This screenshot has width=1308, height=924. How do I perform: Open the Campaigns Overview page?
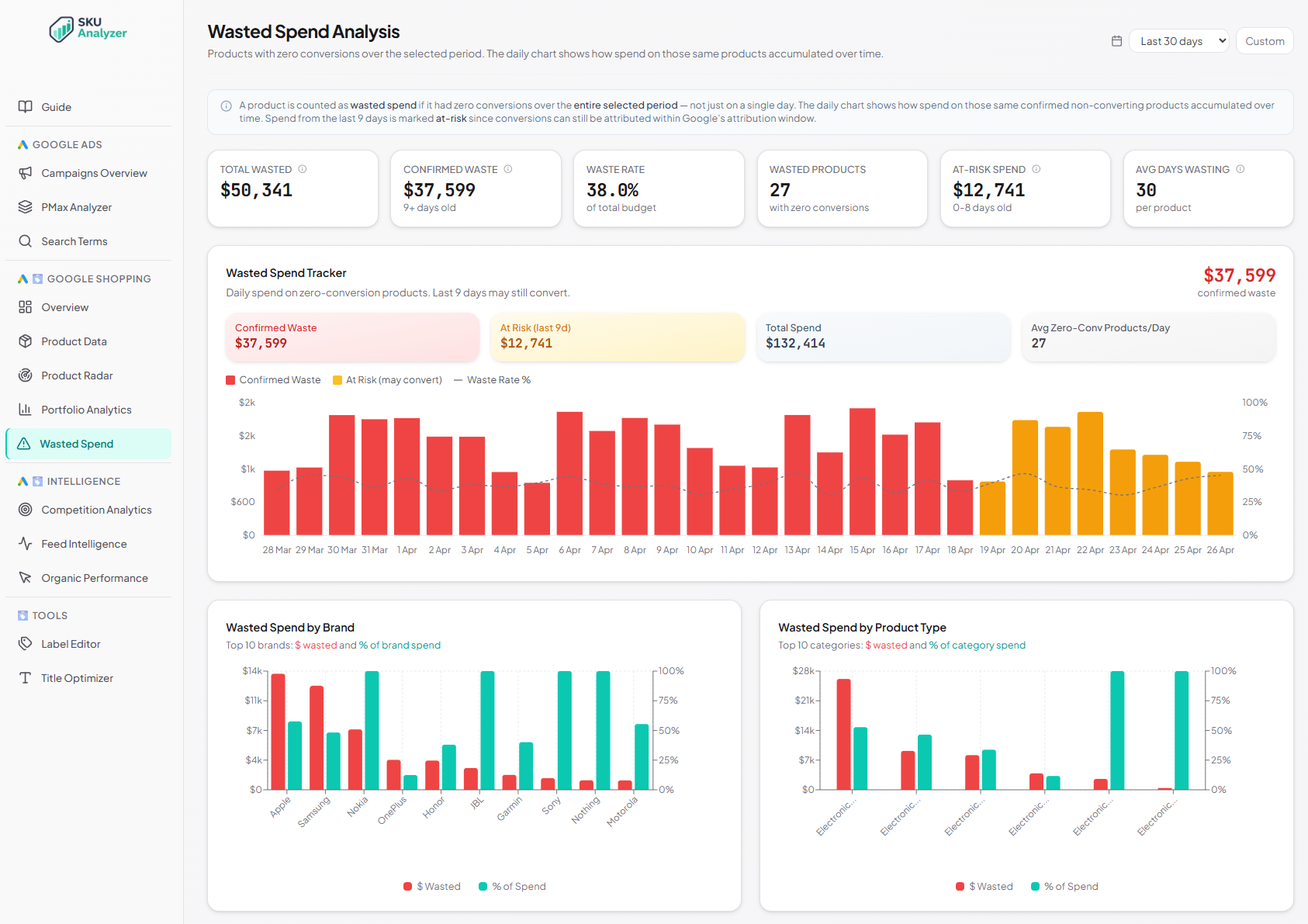pos(94,173)
